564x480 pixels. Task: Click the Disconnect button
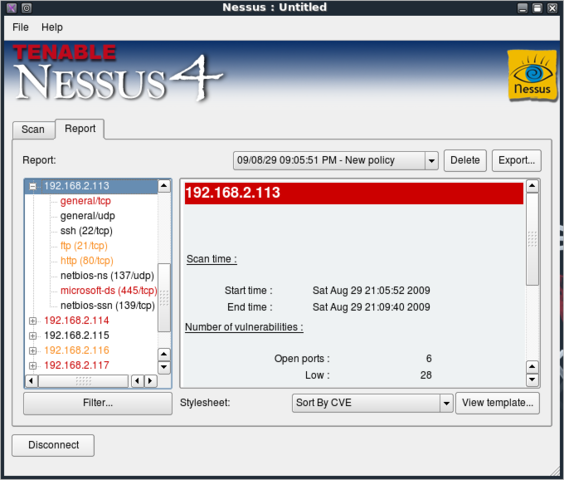coord(53,445)
